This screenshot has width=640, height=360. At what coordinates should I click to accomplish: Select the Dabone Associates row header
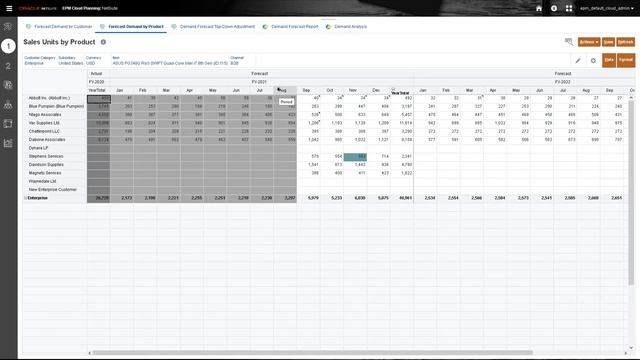(x=55, y=140)
